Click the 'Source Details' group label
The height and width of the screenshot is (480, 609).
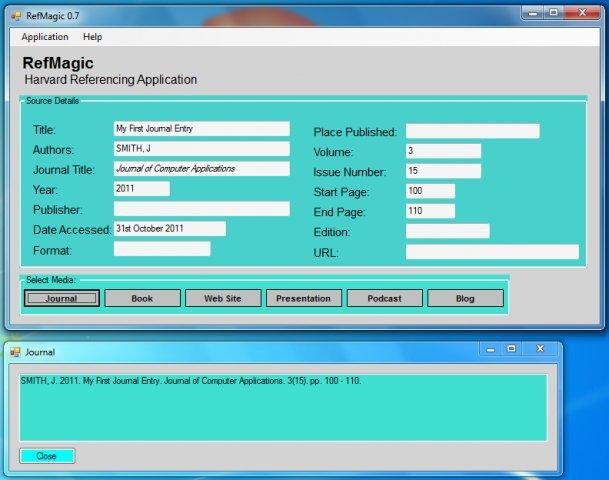52,101
